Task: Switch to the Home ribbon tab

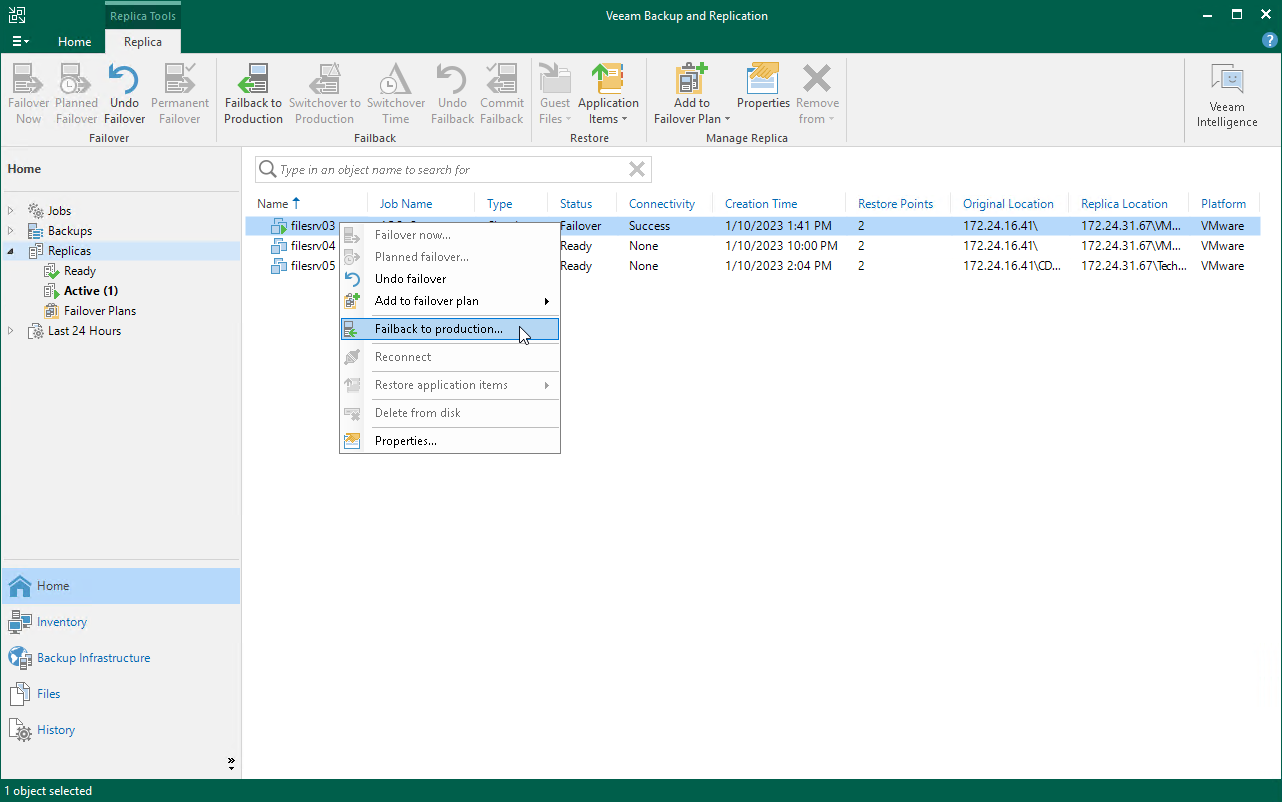Action: 75,42
